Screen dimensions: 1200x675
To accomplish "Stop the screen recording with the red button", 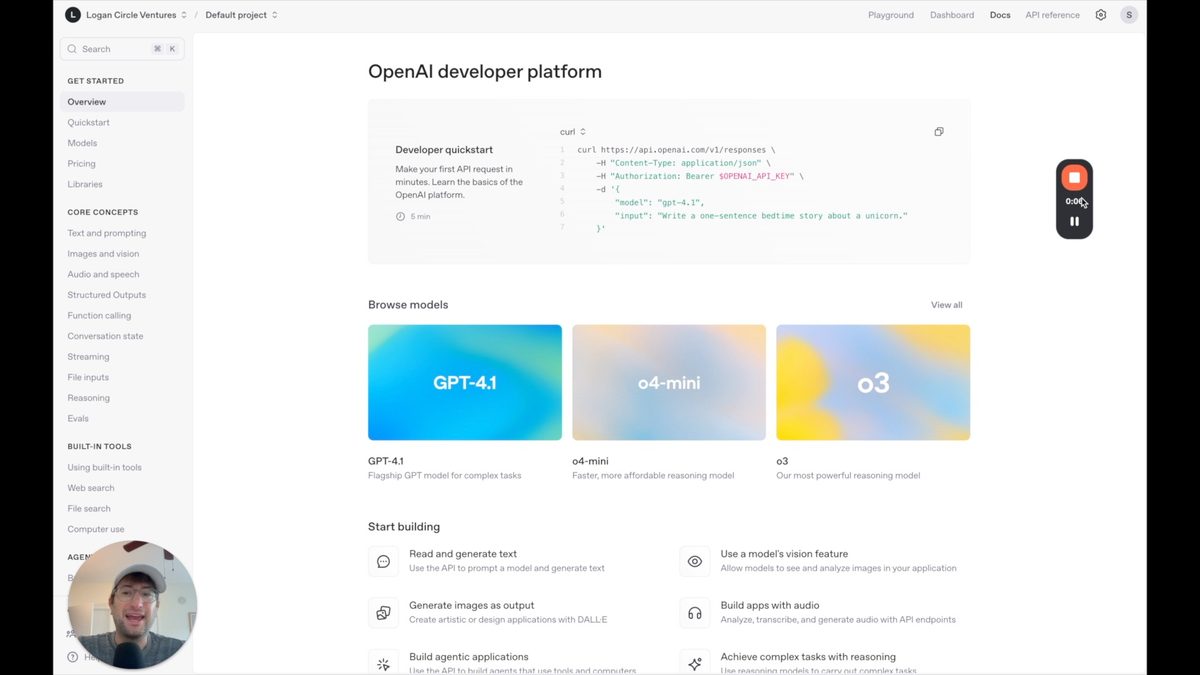I will point(1074,178).
